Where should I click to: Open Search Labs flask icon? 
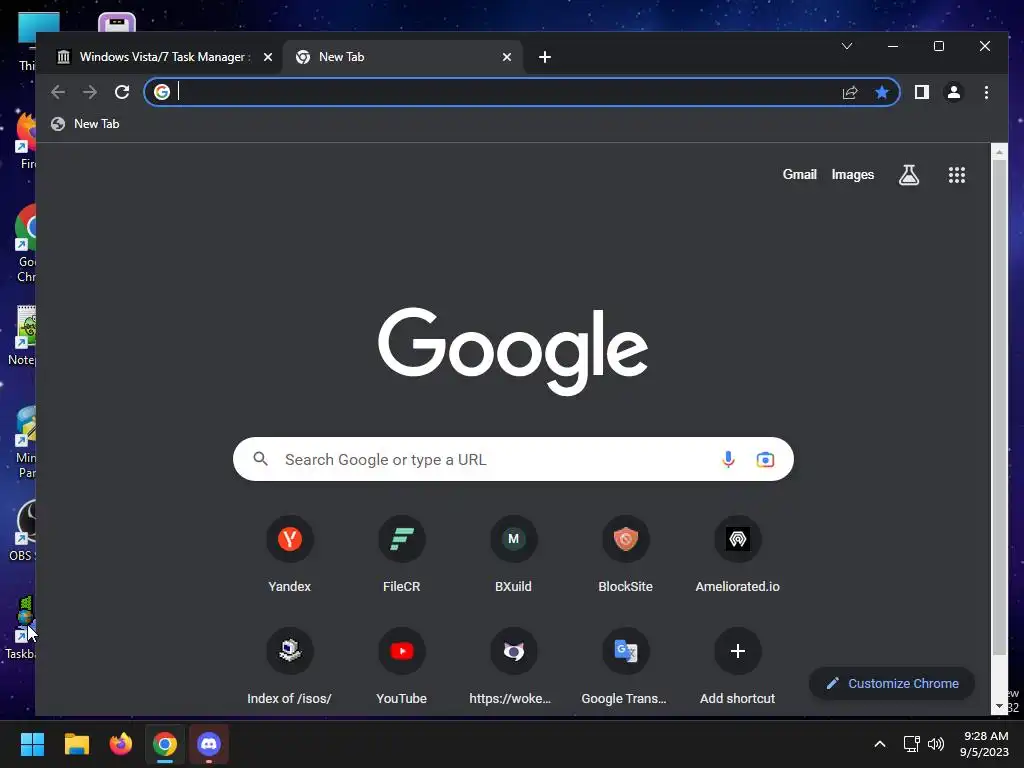coord(909,174)
